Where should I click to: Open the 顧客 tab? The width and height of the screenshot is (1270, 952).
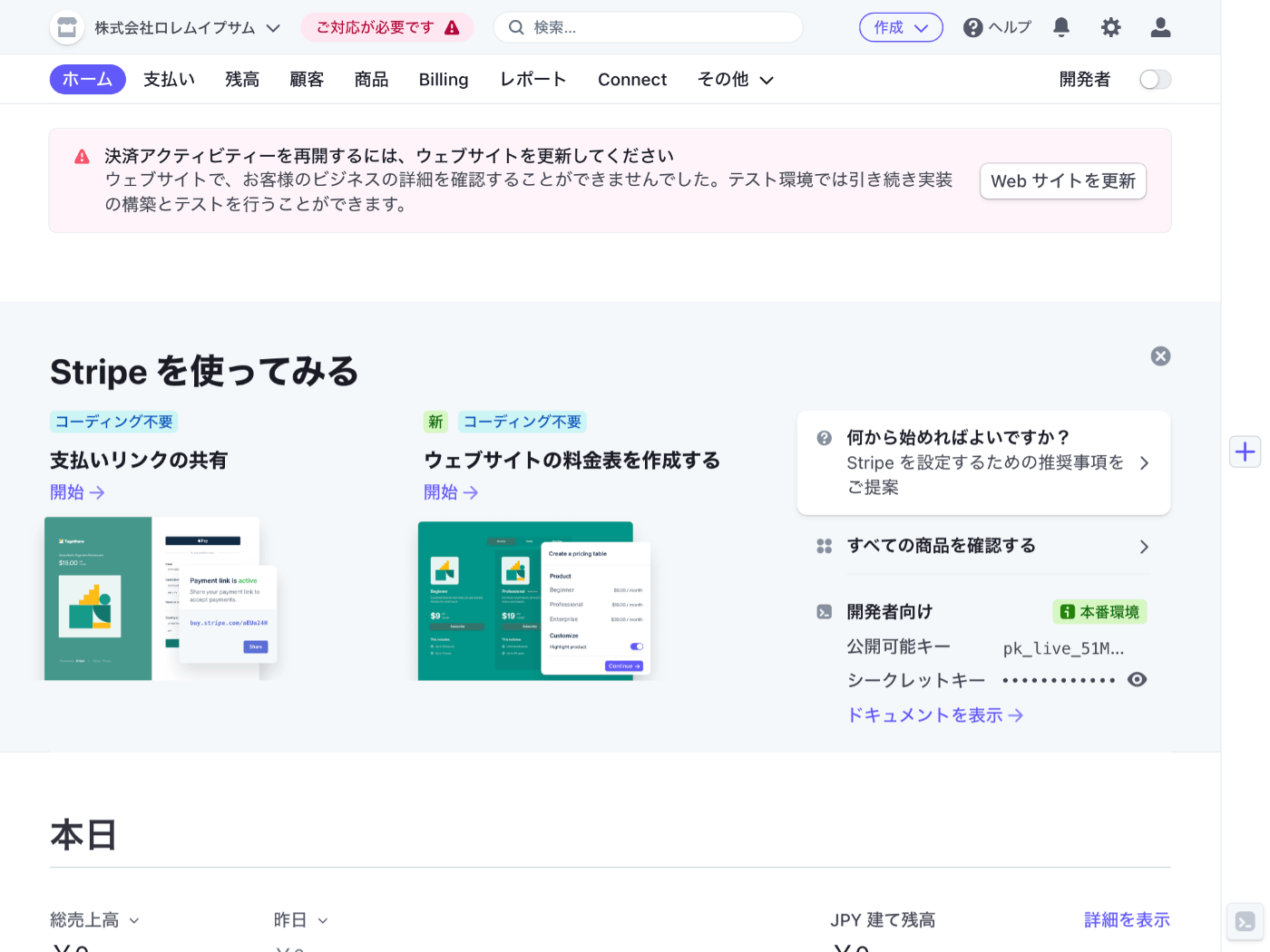coord(307,79)
